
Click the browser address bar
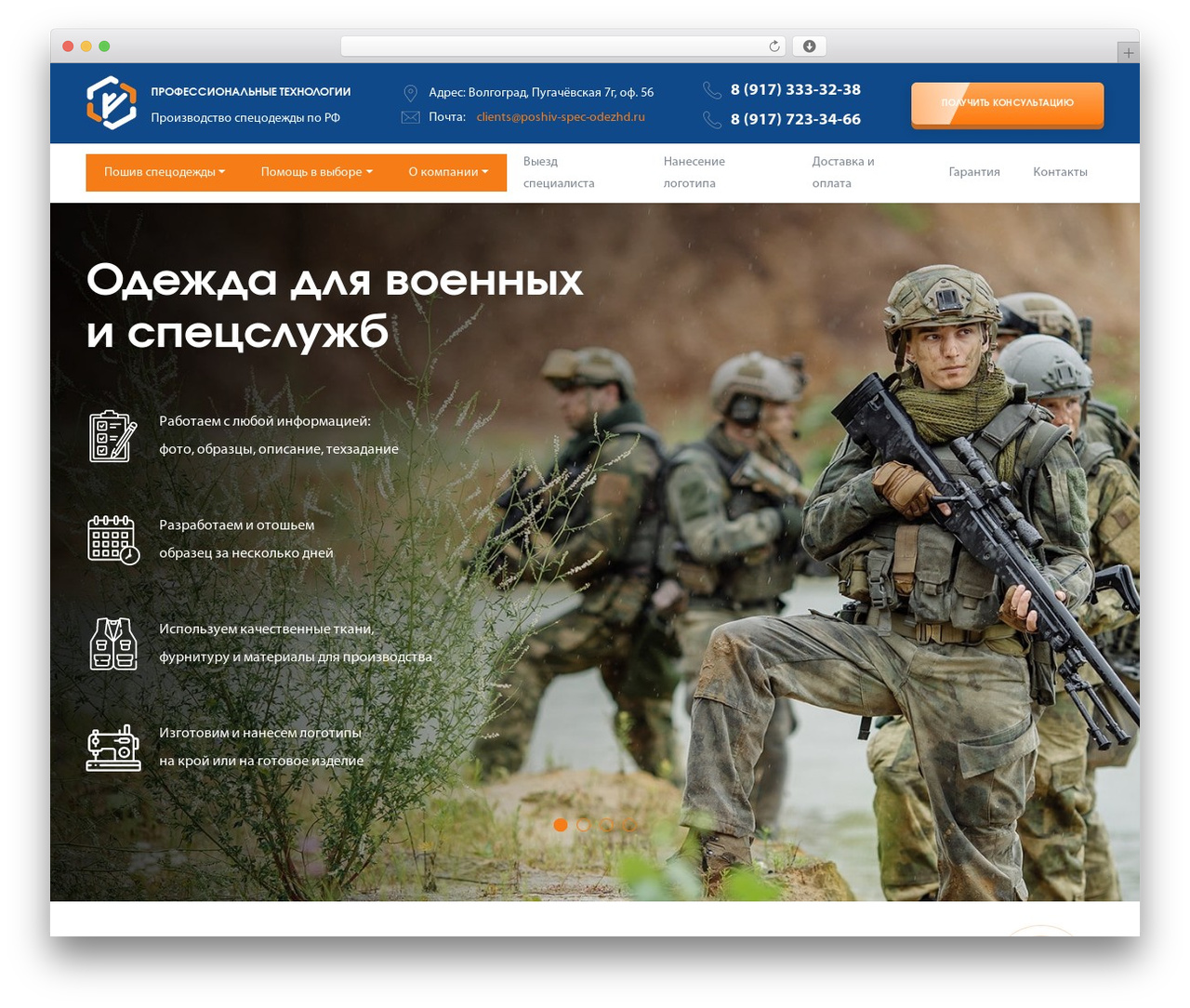(x=563, y=46)
